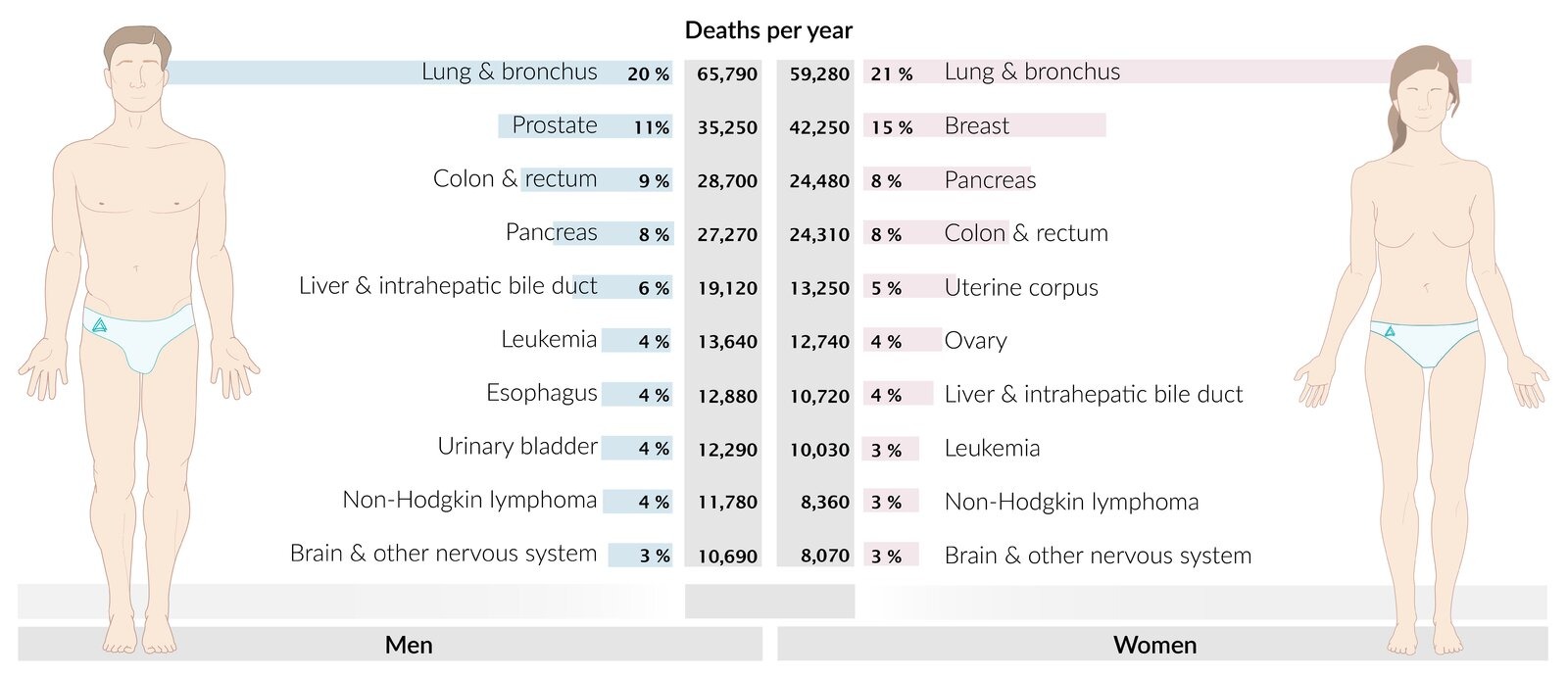Click the 8,070 deaths value
1568x678 pixels.
click(825, 556)
